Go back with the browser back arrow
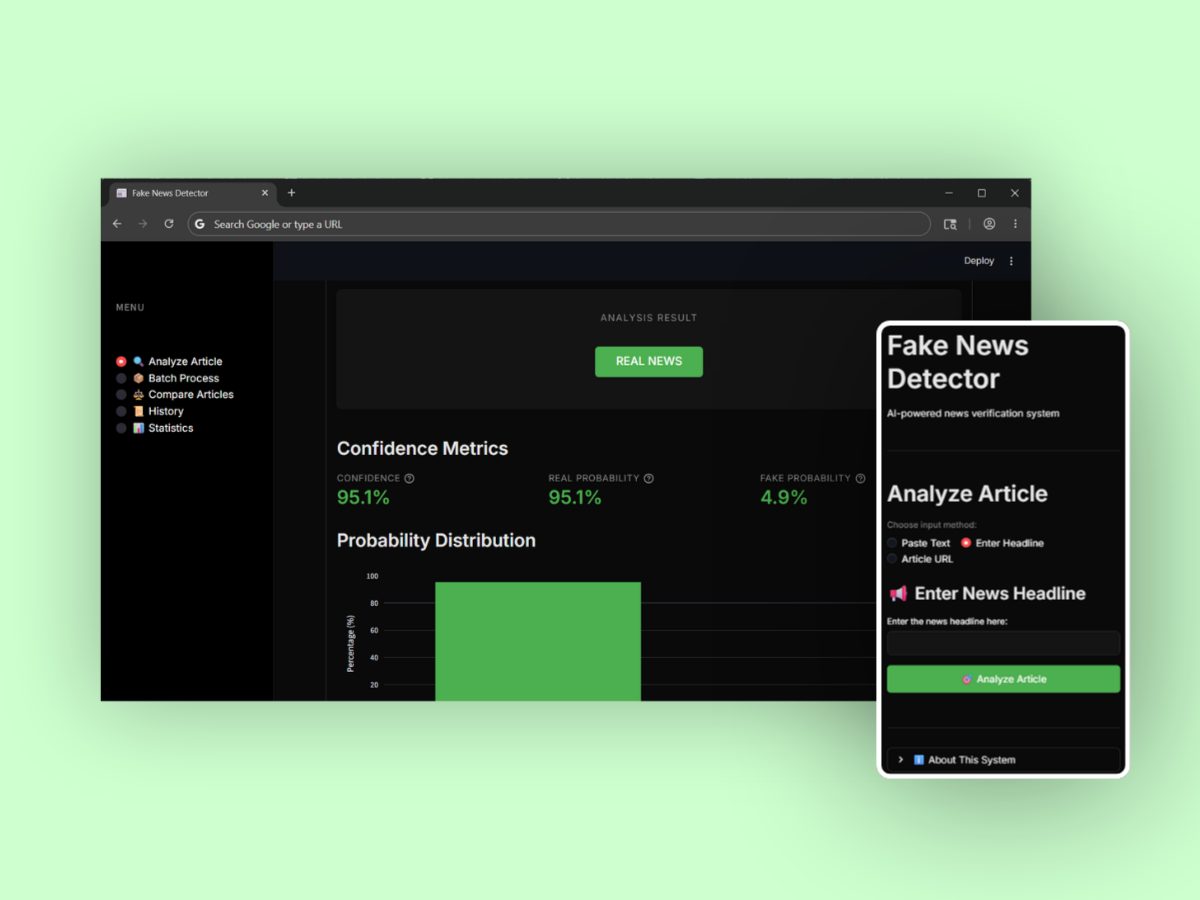Viewport: 1200px width, 900px height. click(117, 224)
